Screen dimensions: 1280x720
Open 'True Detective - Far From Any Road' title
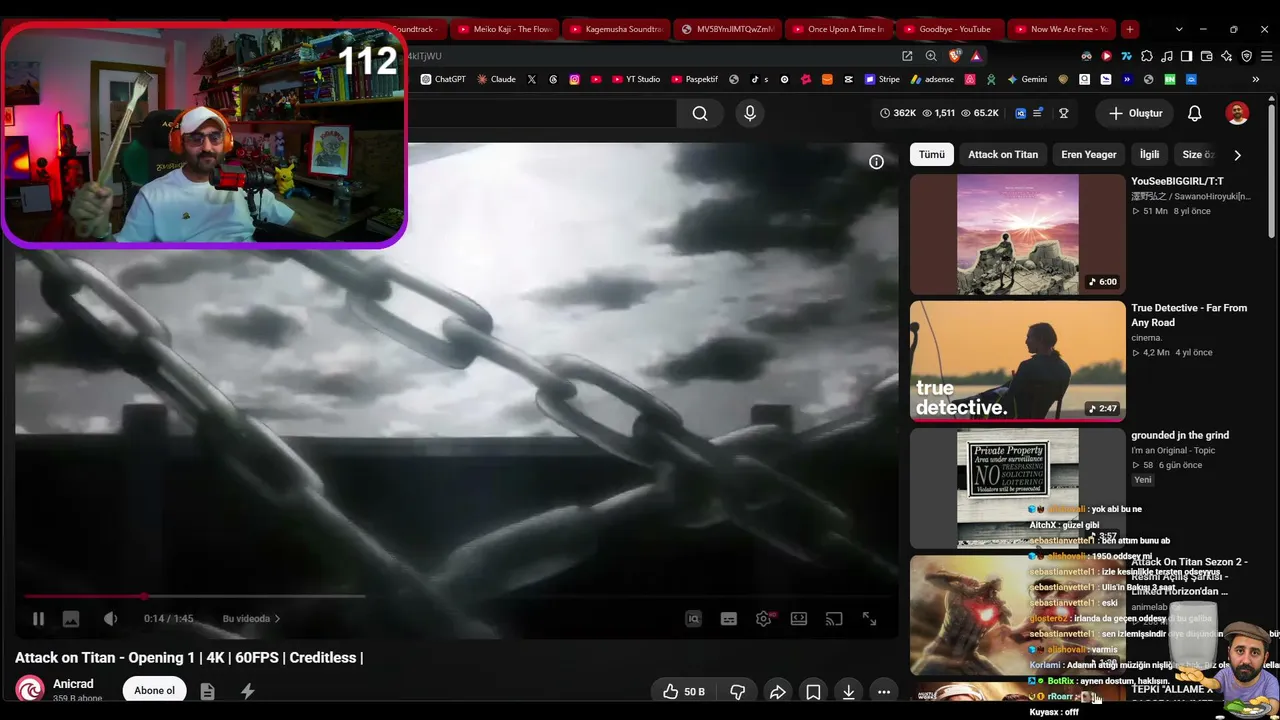pos(1189,315)
